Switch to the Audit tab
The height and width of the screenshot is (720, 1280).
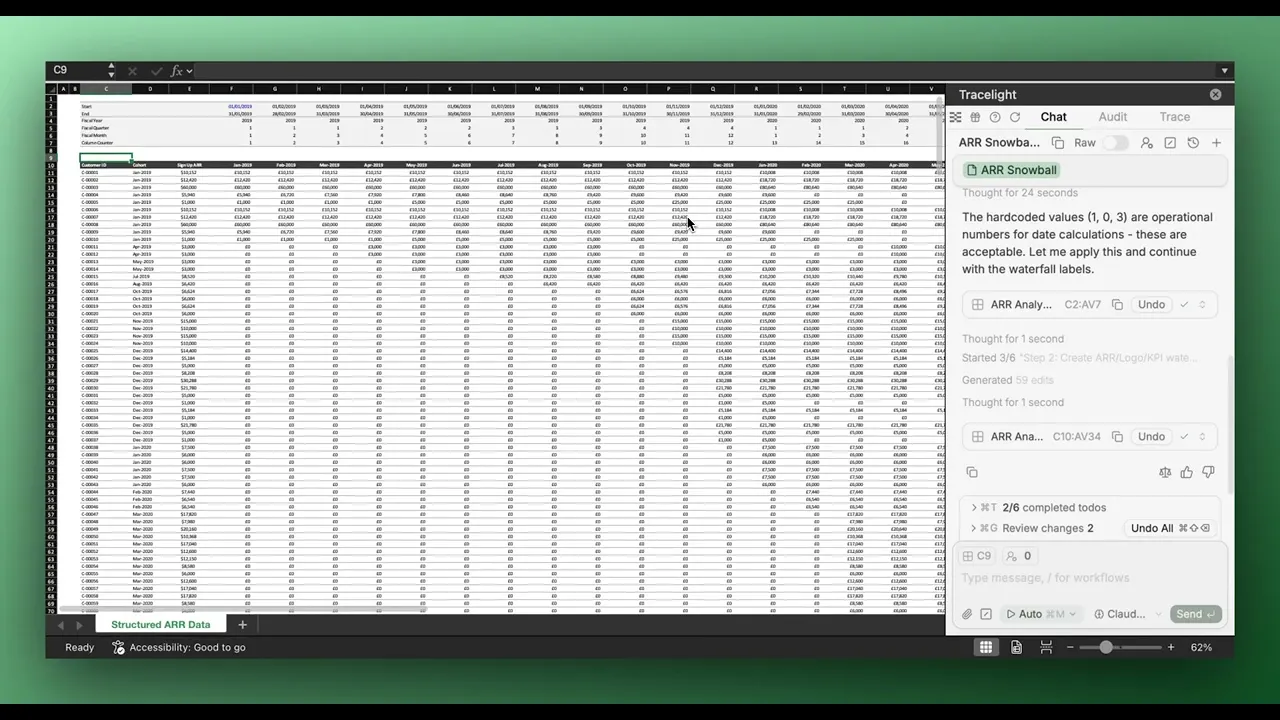click(x=1113, y=117)
